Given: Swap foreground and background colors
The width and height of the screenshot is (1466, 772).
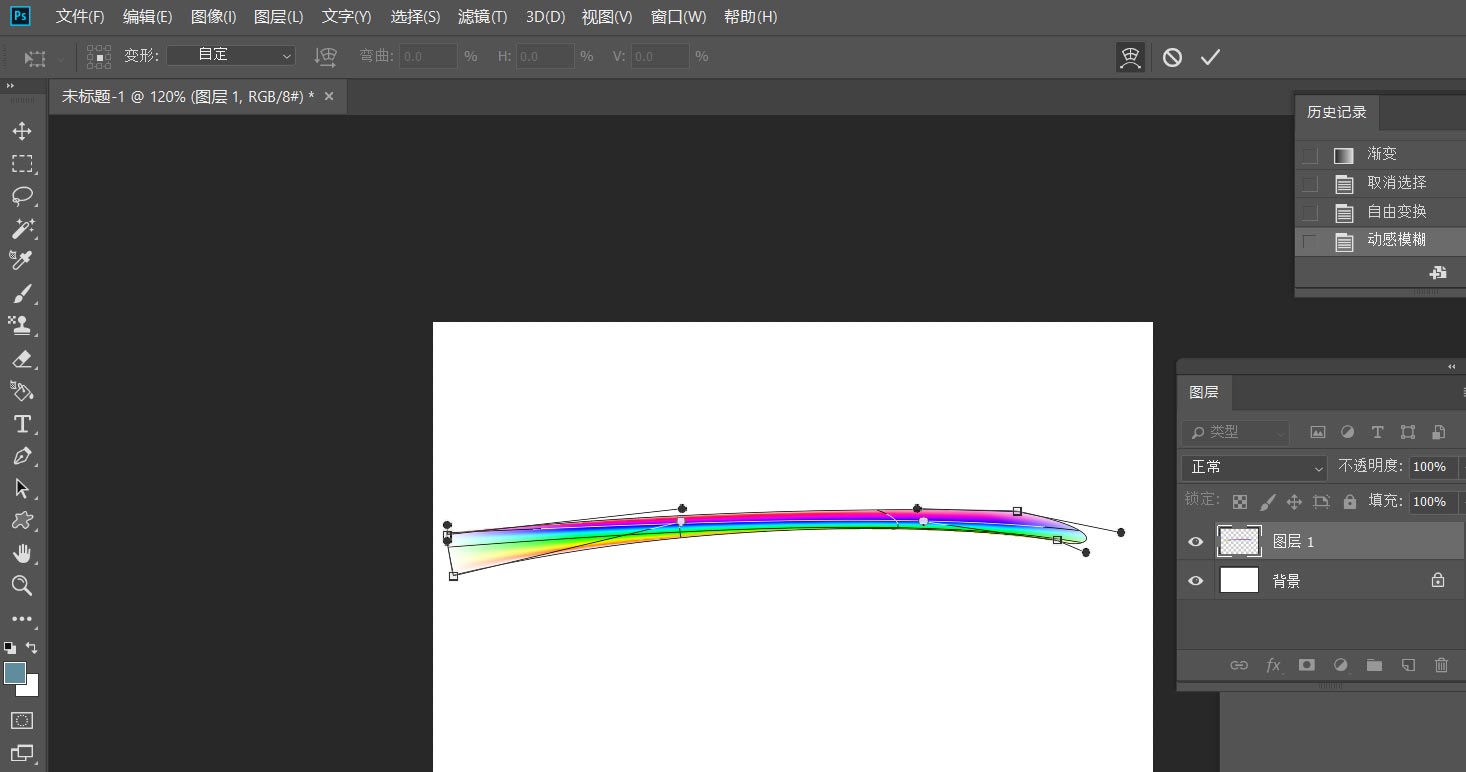Looking at the screenshot, I should point(32,648).
